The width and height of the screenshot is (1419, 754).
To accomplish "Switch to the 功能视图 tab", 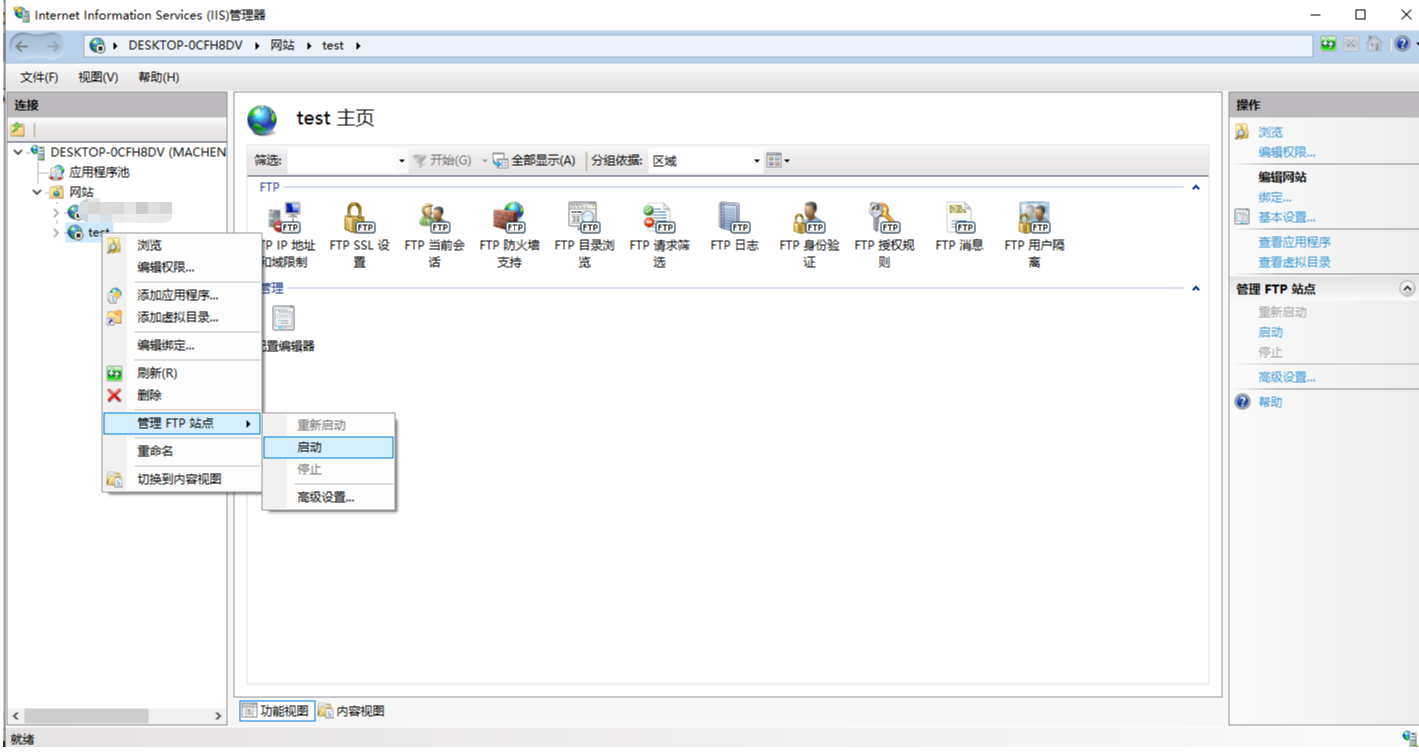I will click(277, 711).
